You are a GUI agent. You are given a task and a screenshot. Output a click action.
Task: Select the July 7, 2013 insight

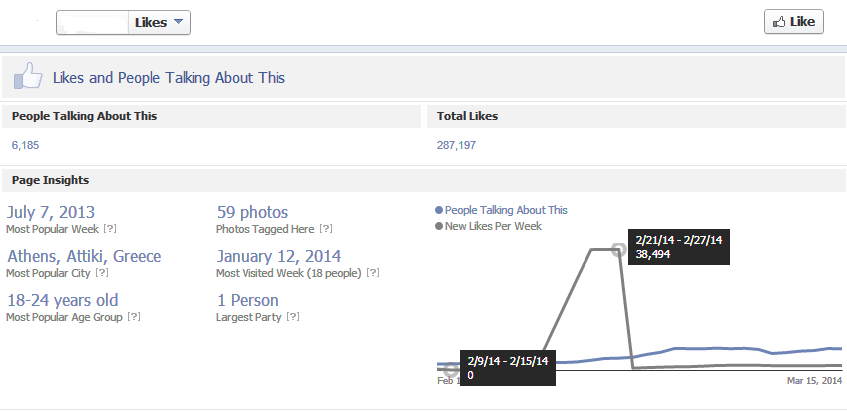[x=52, y=212]
